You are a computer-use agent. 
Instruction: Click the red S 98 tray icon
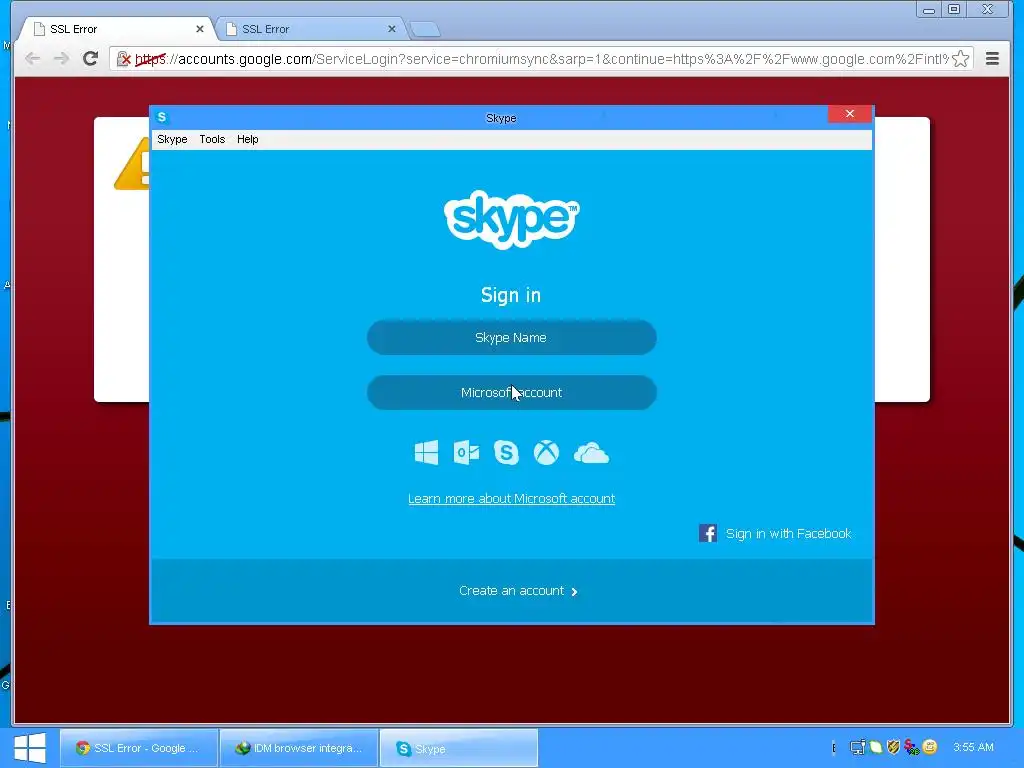(x=912, y=747)
